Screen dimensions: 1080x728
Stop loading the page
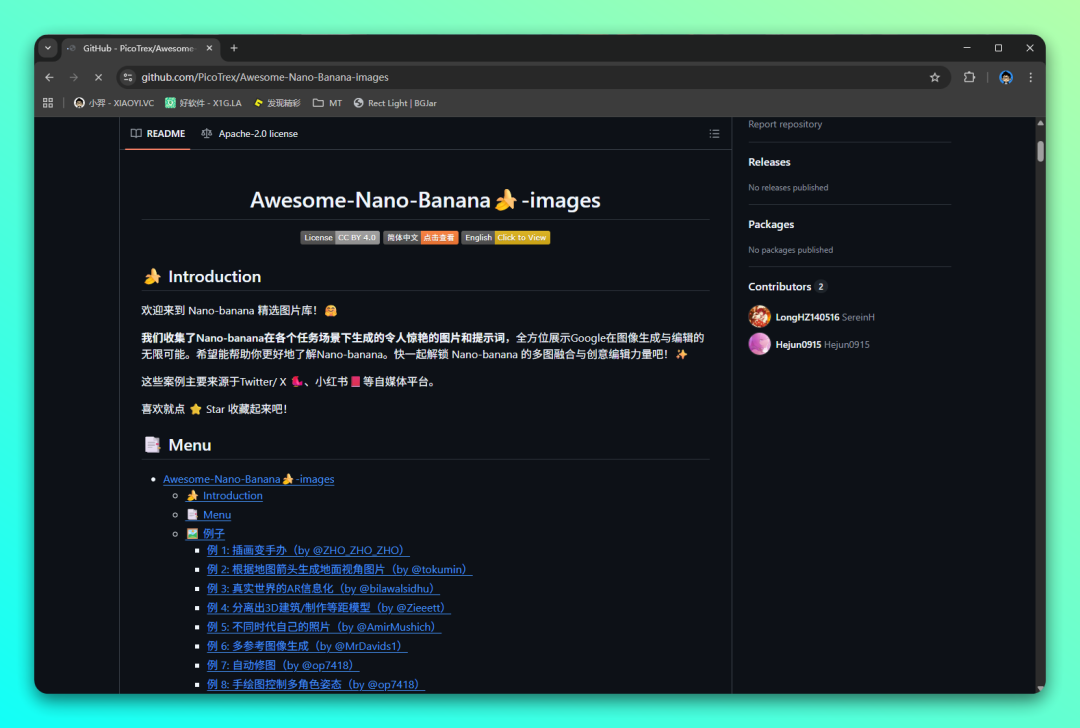[98, 77]
